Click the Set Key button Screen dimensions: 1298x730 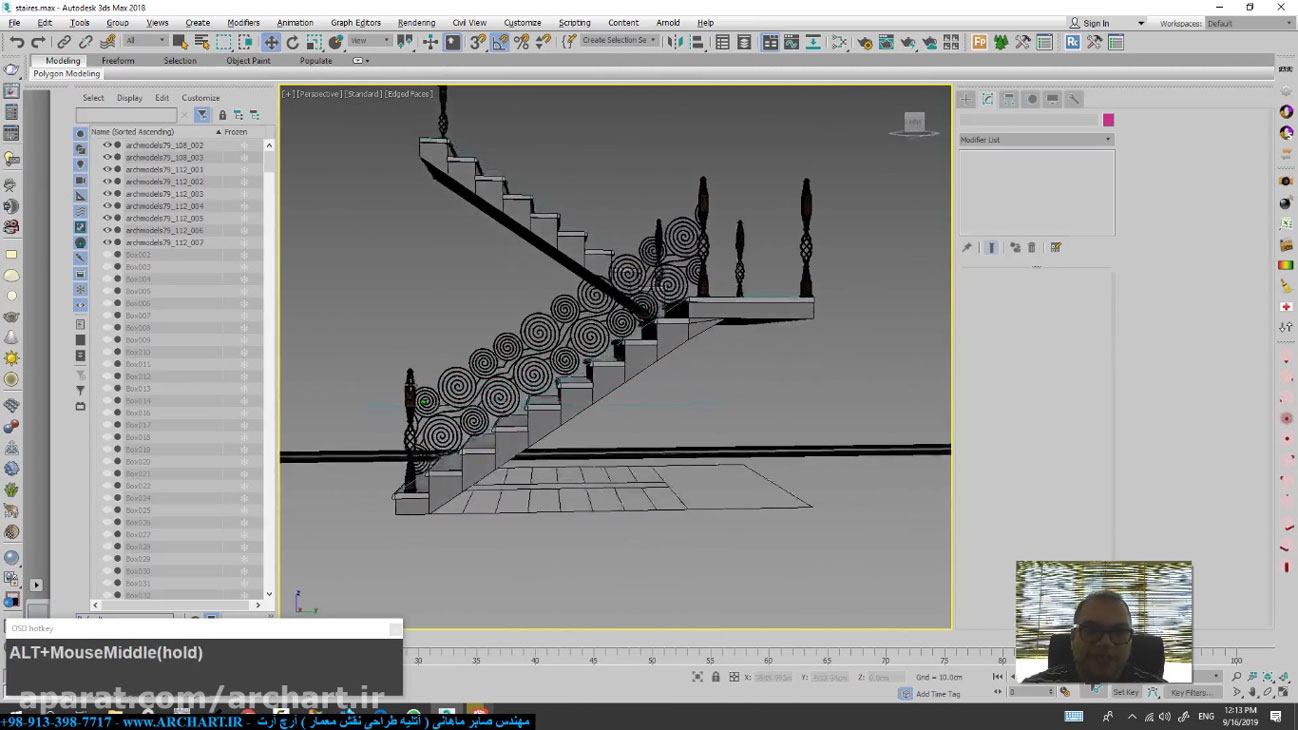click(x=1125, y=692)
